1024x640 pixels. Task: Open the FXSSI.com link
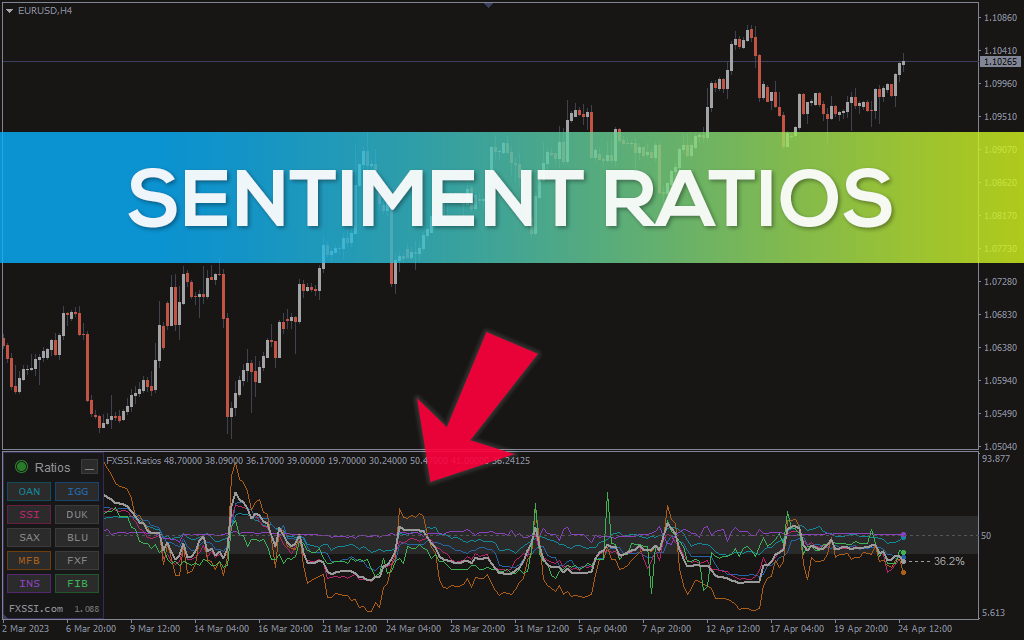click(36, 608)
